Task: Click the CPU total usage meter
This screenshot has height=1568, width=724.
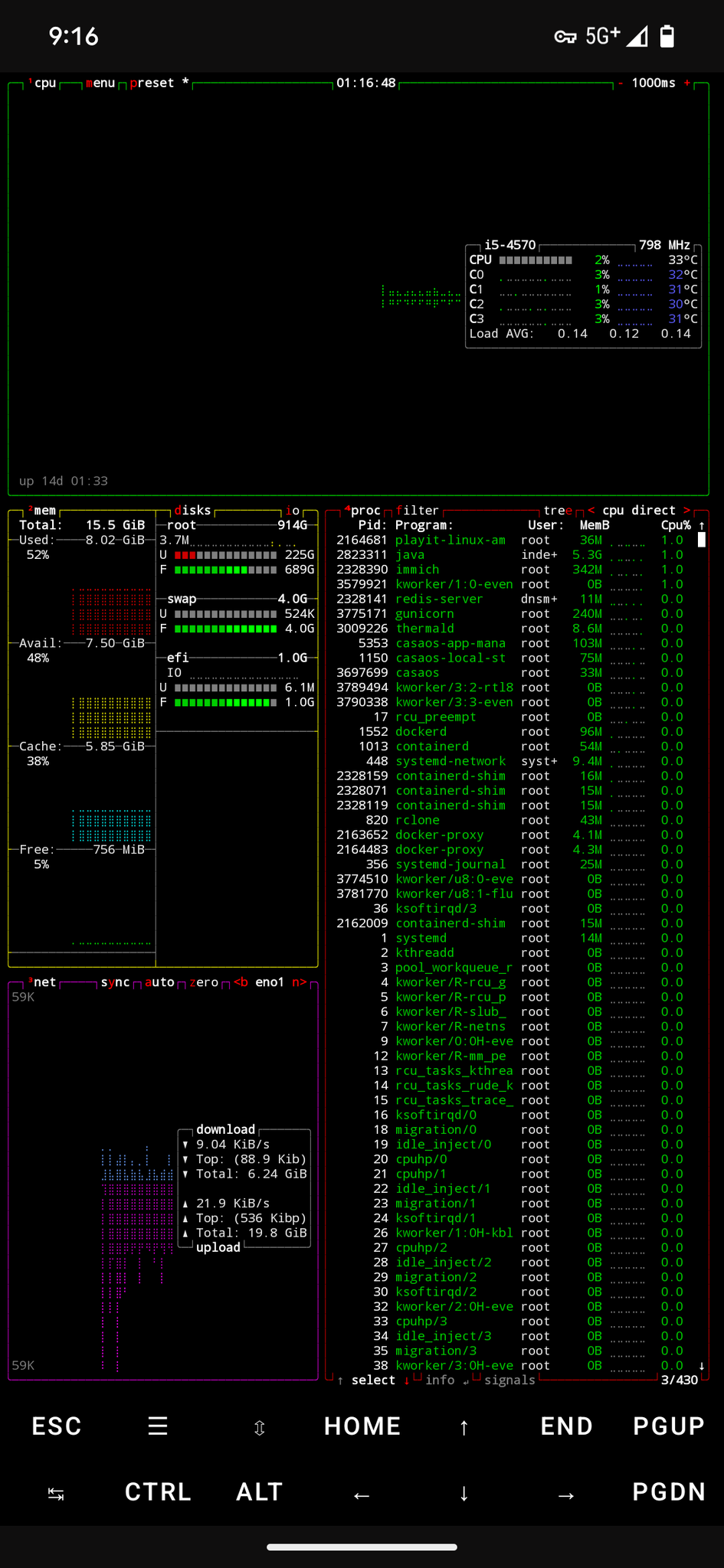Action: pyautogui.click(x=536, y=260)
